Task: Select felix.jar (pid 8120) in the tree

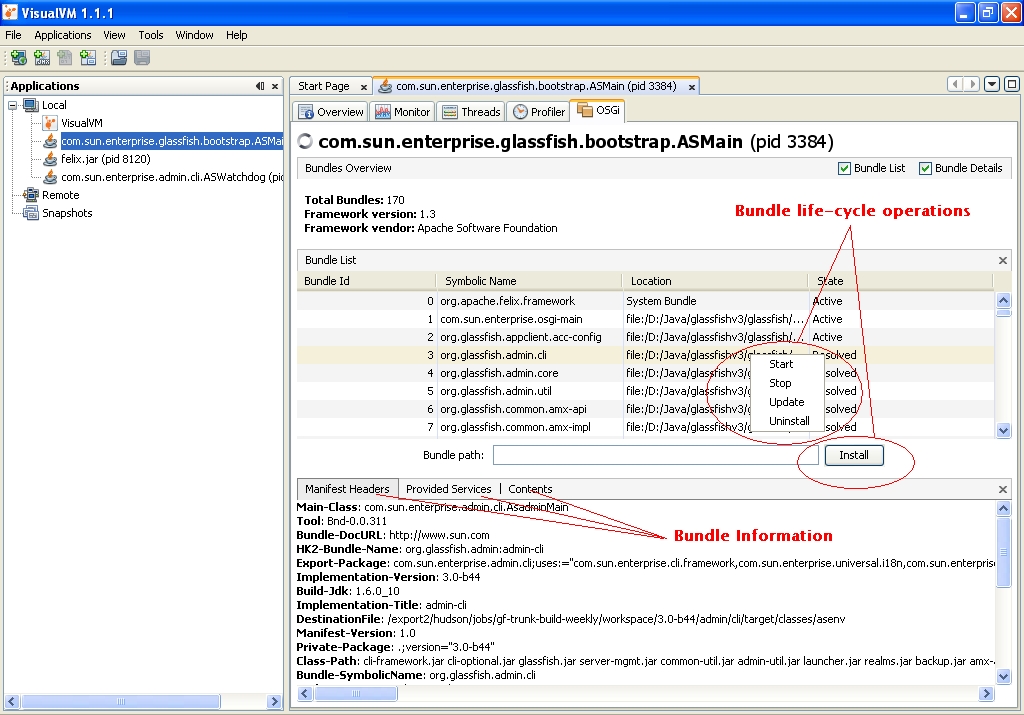Action: (x=106, y=159)
